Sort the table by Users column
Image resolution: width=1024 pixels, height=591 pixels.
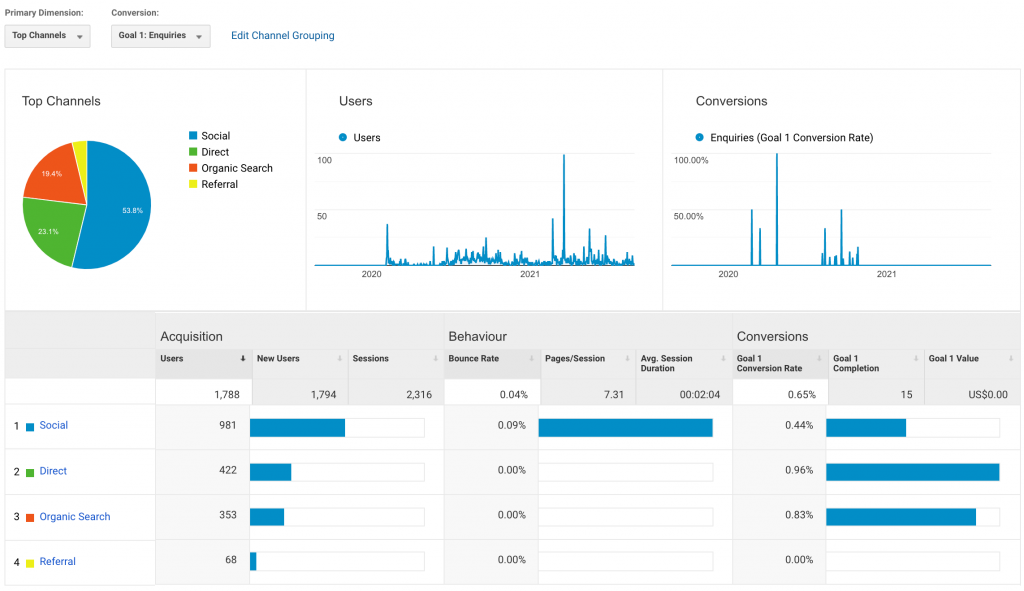172,359
